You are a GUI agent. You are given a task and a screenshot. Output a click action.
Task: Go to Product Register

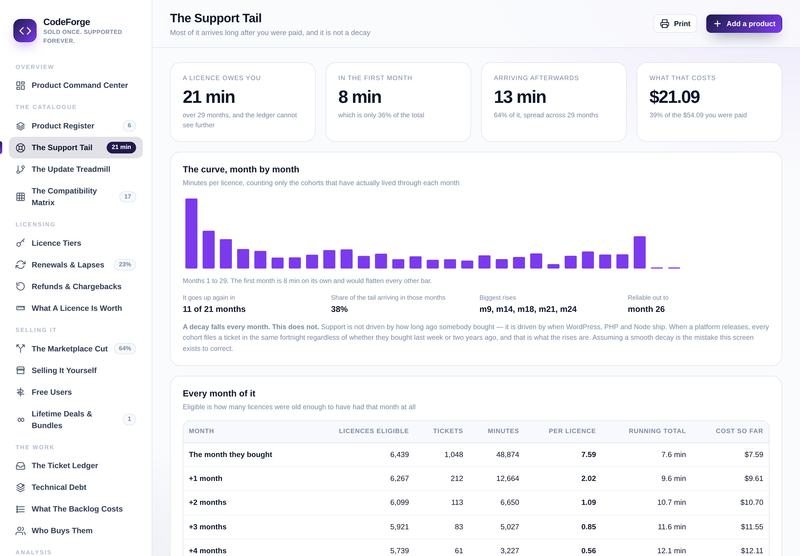[x=76, y=126]
